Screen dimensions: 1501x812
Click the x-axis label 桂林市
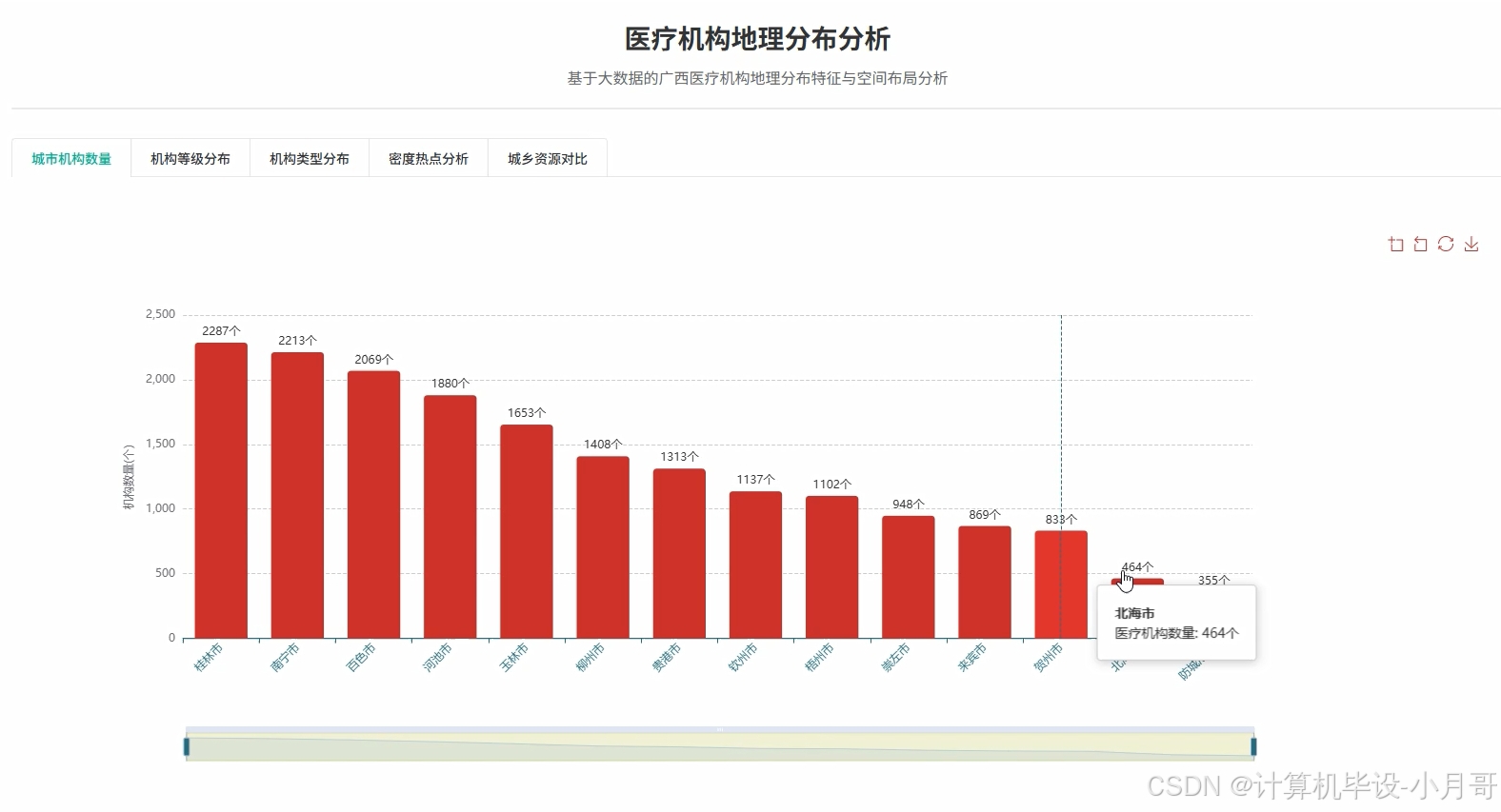coord(209,657)
